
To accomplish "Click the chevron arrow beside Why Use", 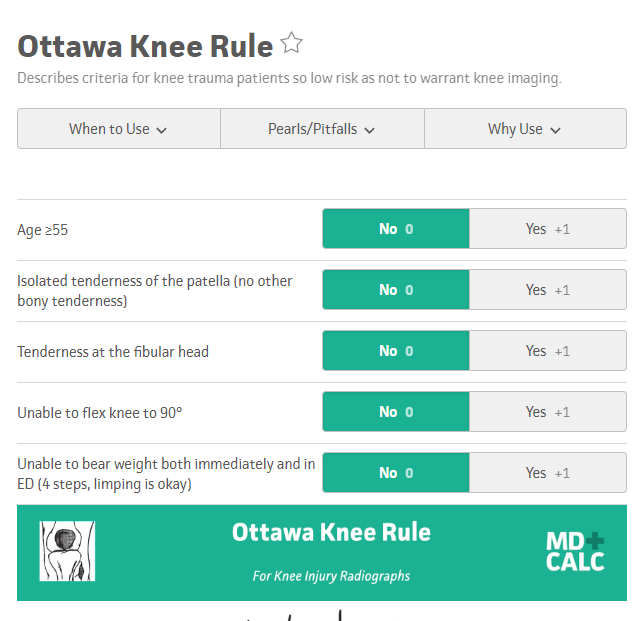I will tap(556, 130).
